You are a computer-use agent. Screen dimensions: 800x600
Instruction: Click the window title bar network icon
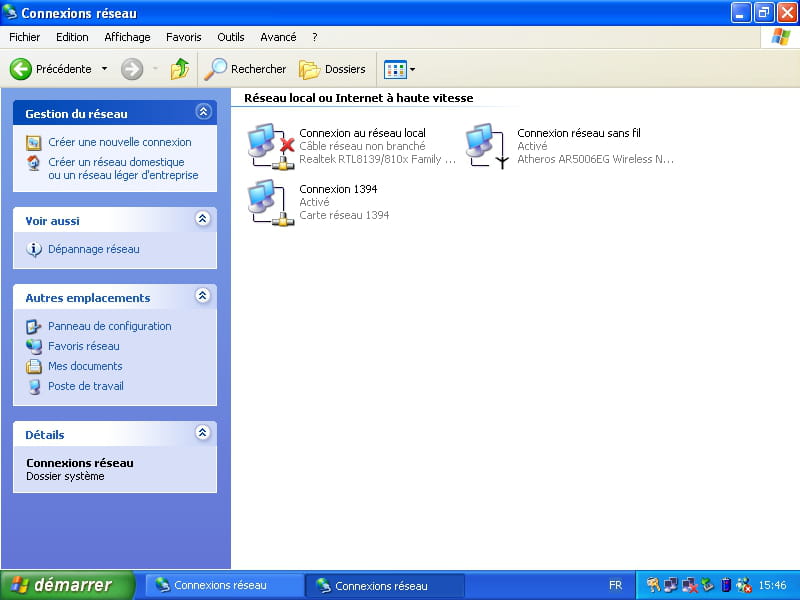[9, 12]
